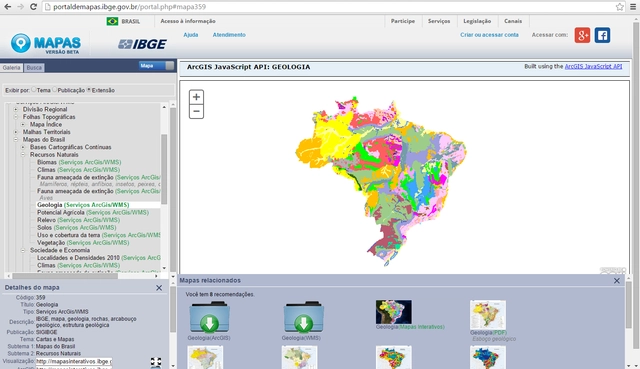This screenshot has width=640, height=369.
Task: Select the Extensão radio button
Action: click(89, 89)
